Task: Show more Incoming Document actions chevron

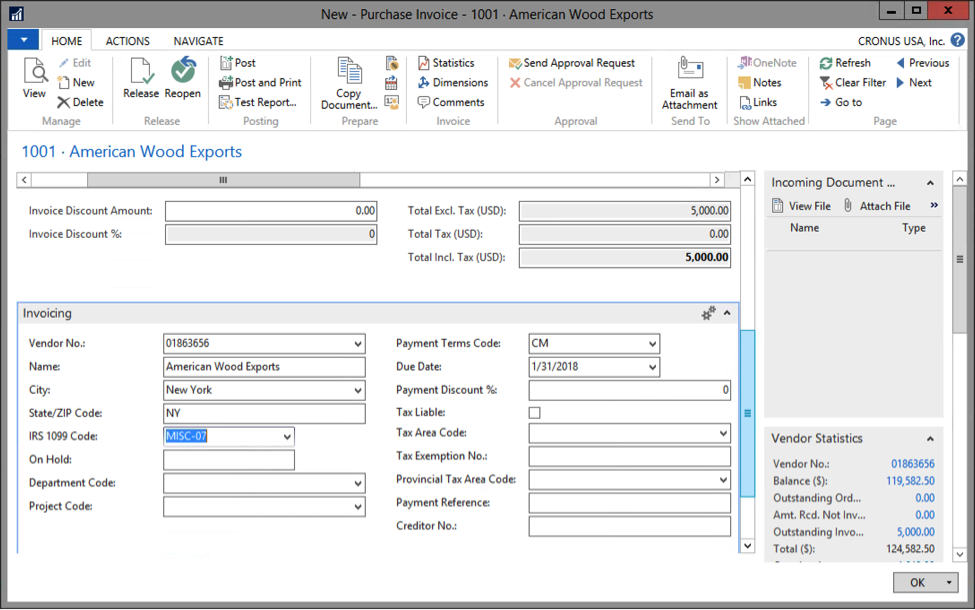Action: point(933,205)
